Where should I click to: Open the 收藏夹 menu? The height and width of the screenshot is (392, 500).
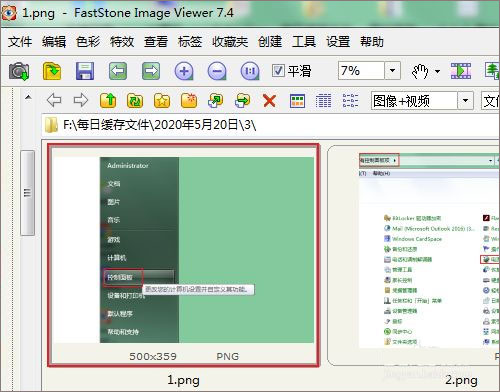point(230,42)
